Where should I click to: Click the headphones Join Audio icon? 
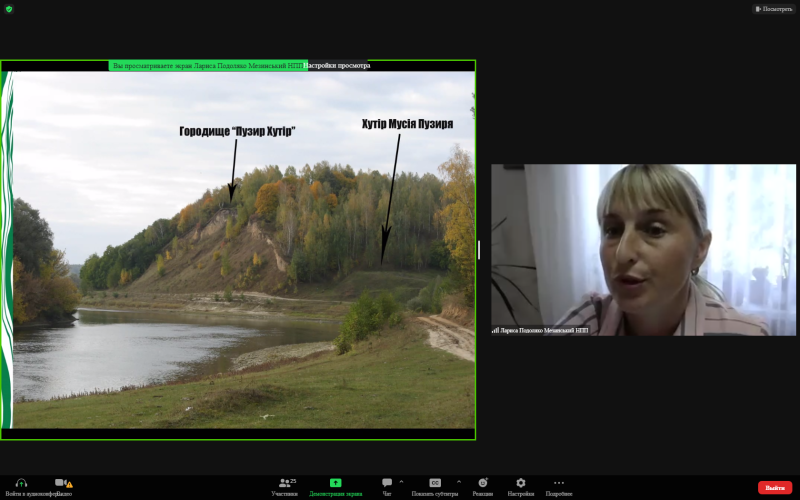pos(22,483)
